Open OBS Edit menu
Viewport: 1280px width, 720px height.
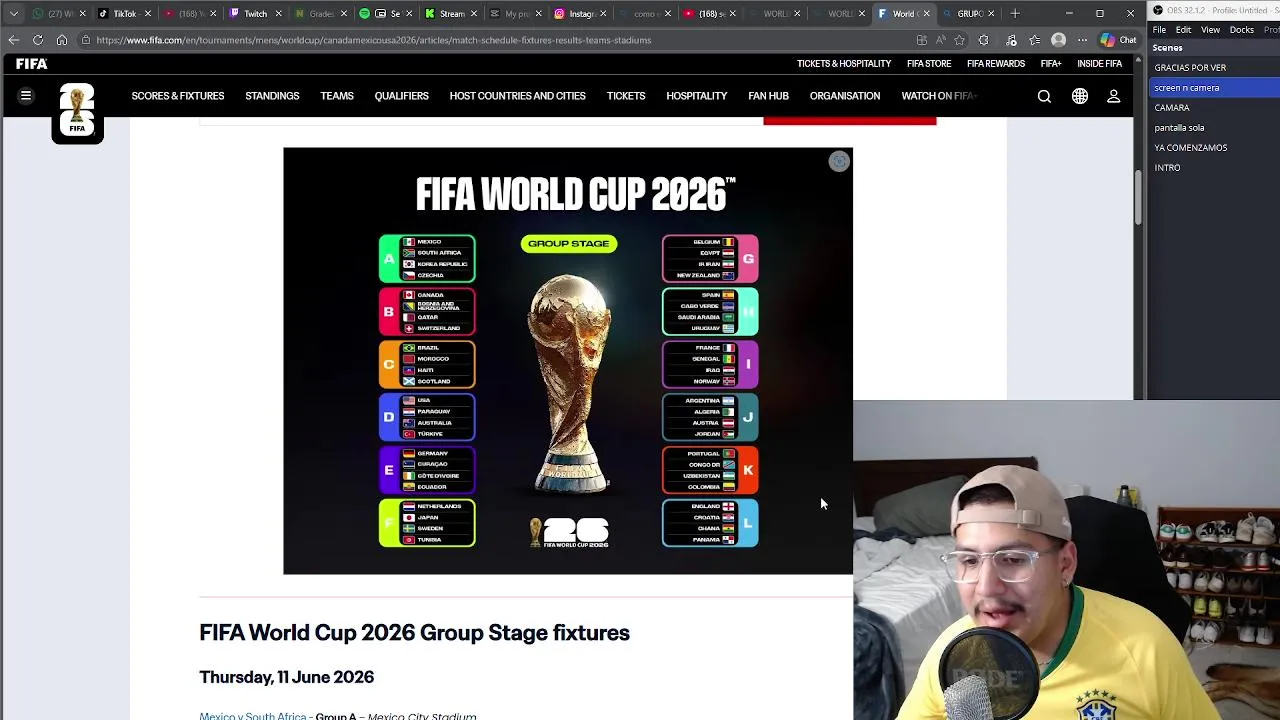tap(1183, 30)
